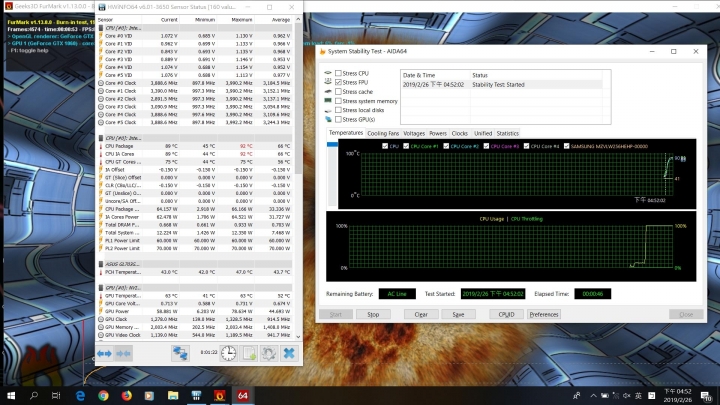Viewport: 720px width, 405px height.
Task: Select Core #0 Clock row
Action: [194, 83]
